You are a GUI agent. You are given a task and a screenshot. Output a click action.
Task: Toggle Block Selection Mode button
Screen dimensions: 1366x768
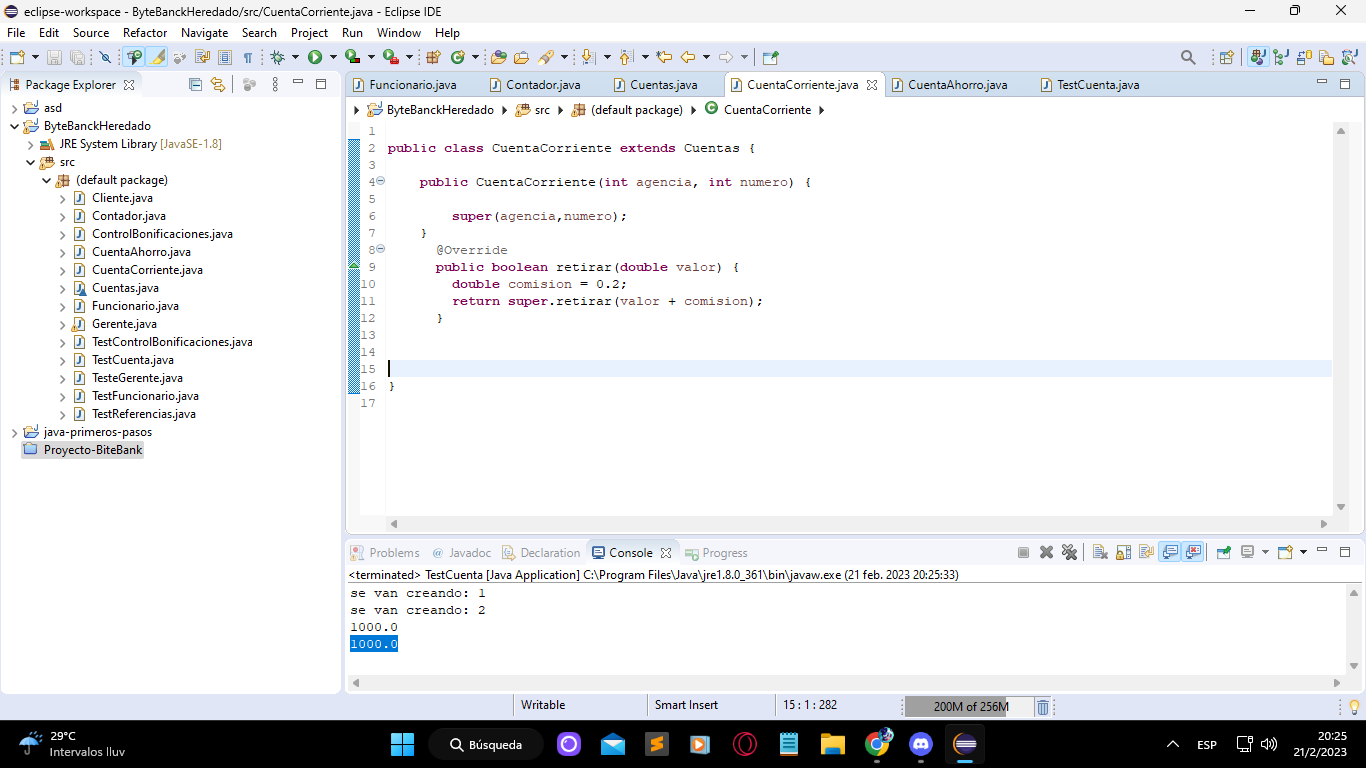[x=225, y=57]
